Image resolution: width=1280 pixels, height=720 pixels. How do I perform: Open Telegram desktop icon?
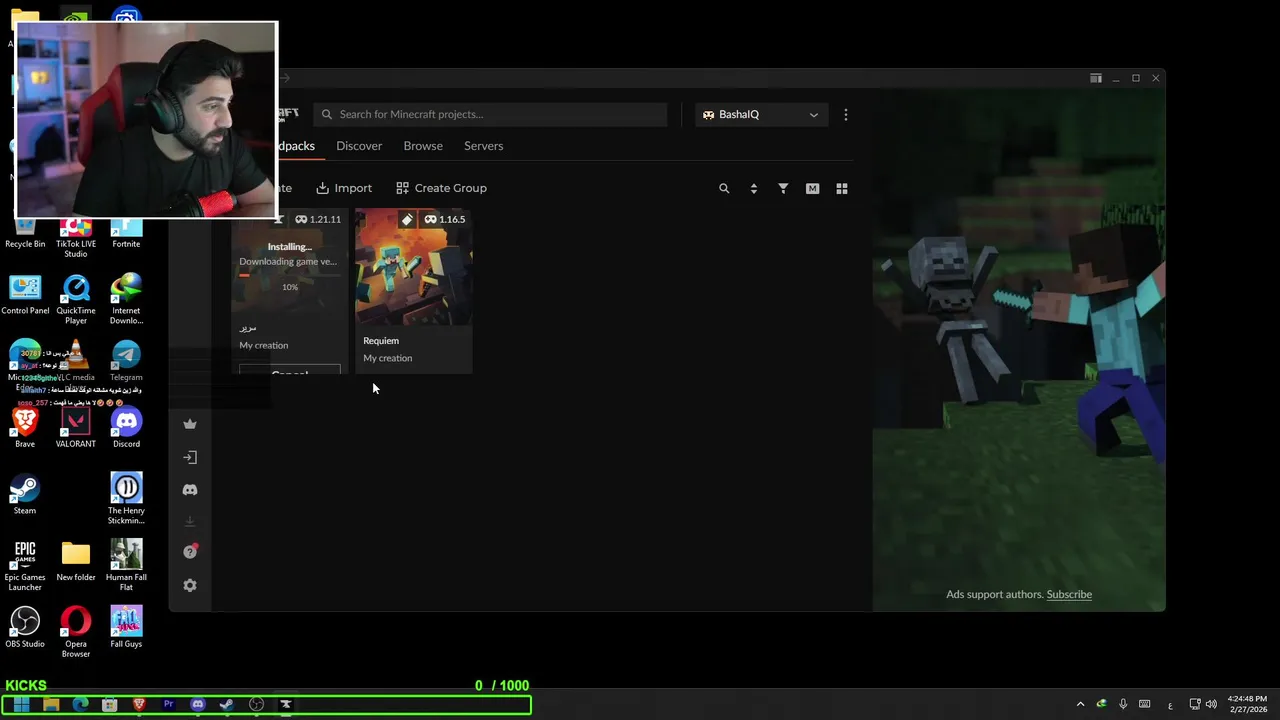pos(126,362)
